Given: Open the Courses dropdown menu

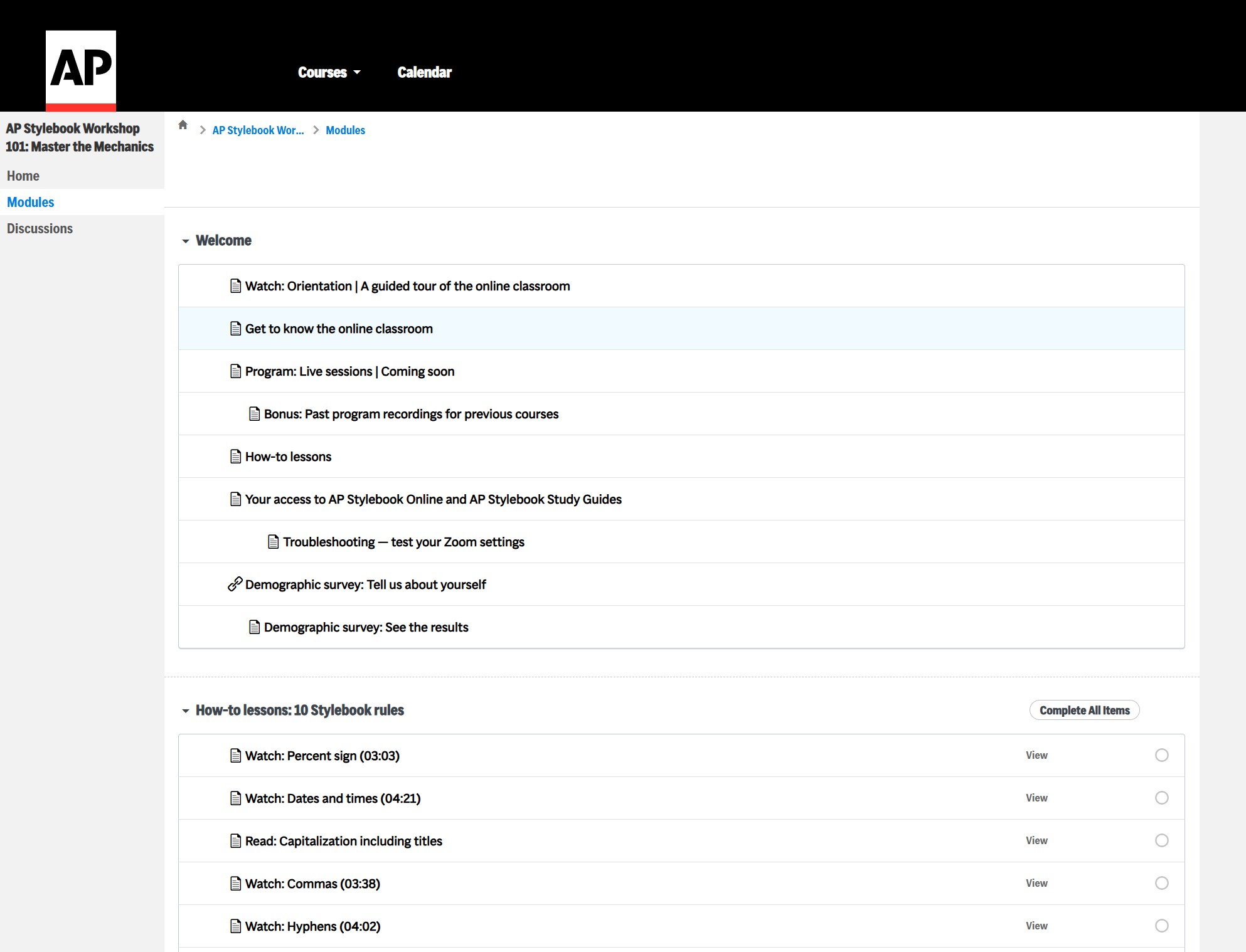Looking at the screenshot, I should coord(329,73).
